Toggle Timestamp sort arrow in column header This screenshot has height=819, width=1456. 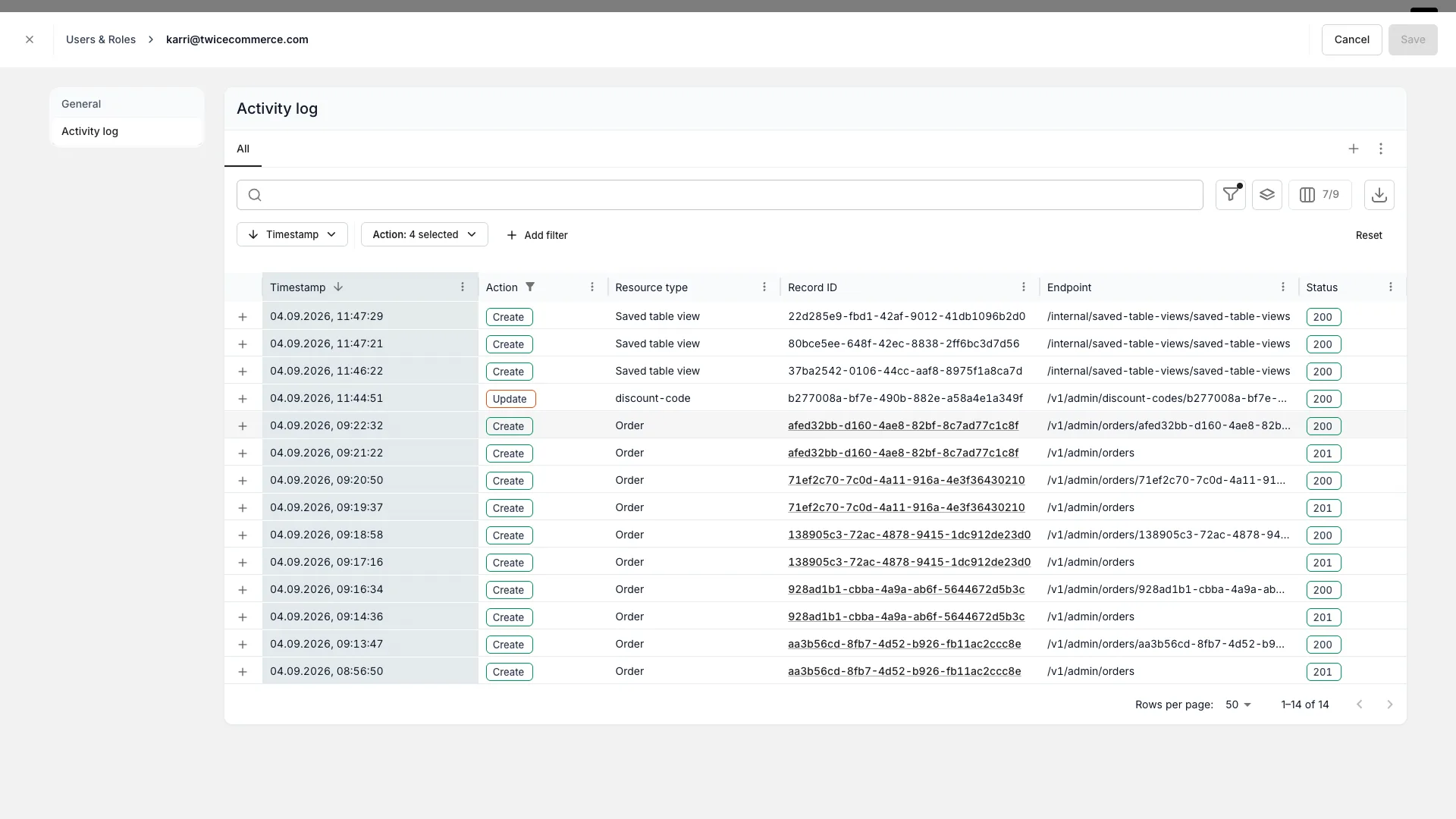coord(338,287)
